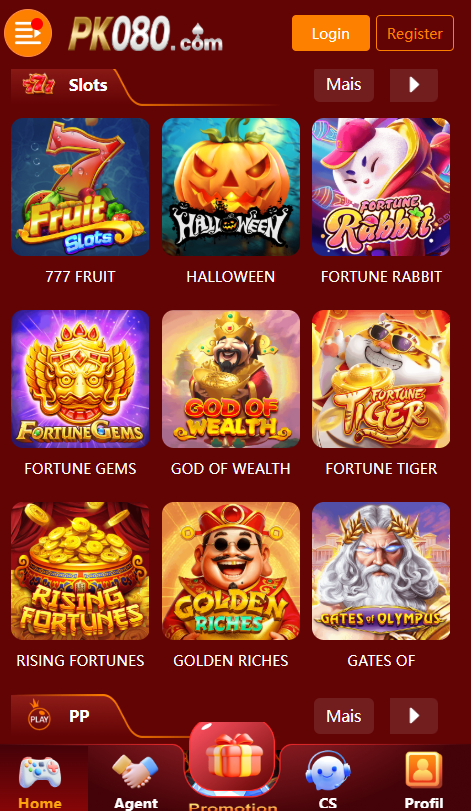Tap the Home gamepad icon

(40, 773)
